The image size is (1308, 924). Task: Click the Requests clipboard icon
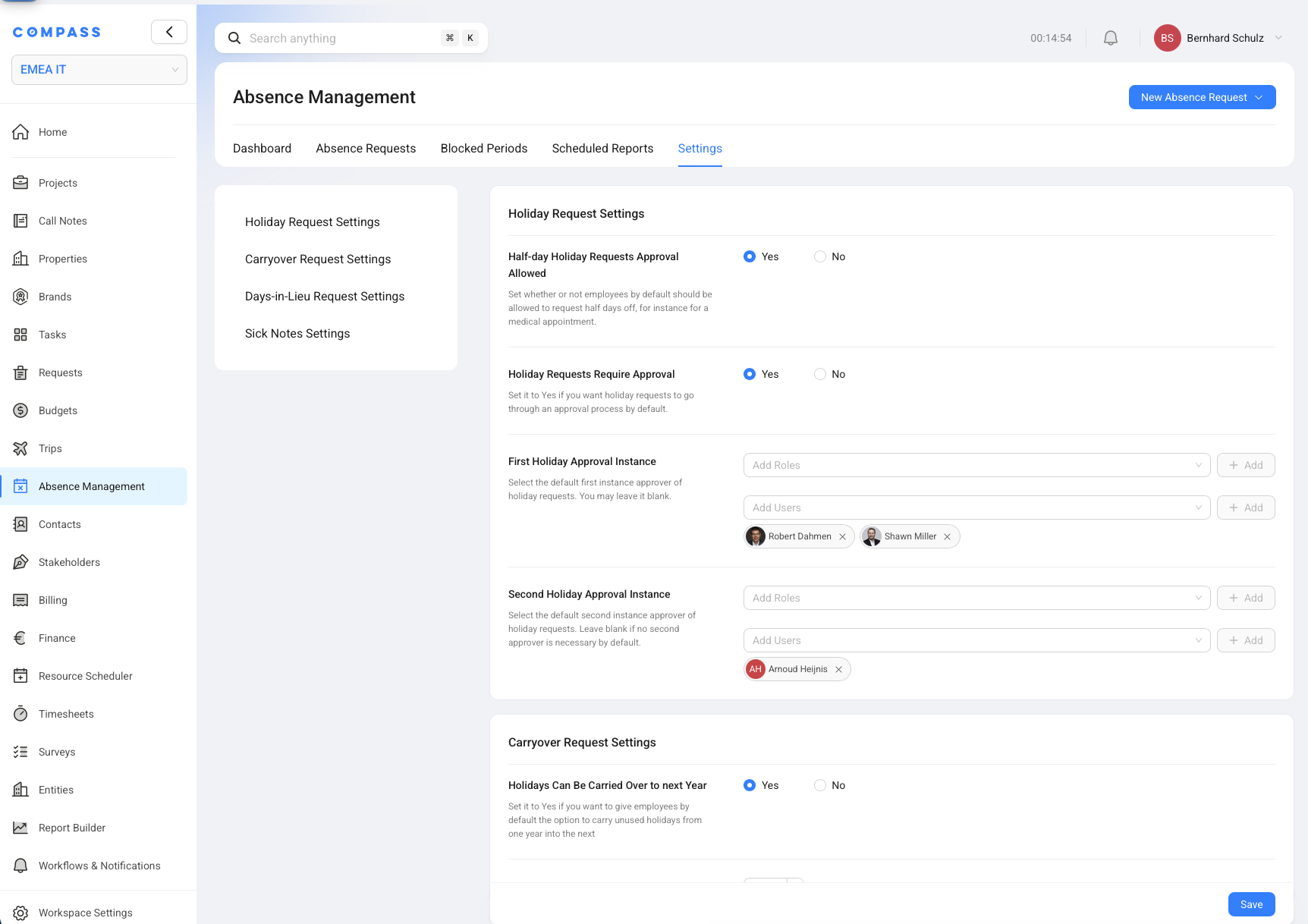point(20,372)
